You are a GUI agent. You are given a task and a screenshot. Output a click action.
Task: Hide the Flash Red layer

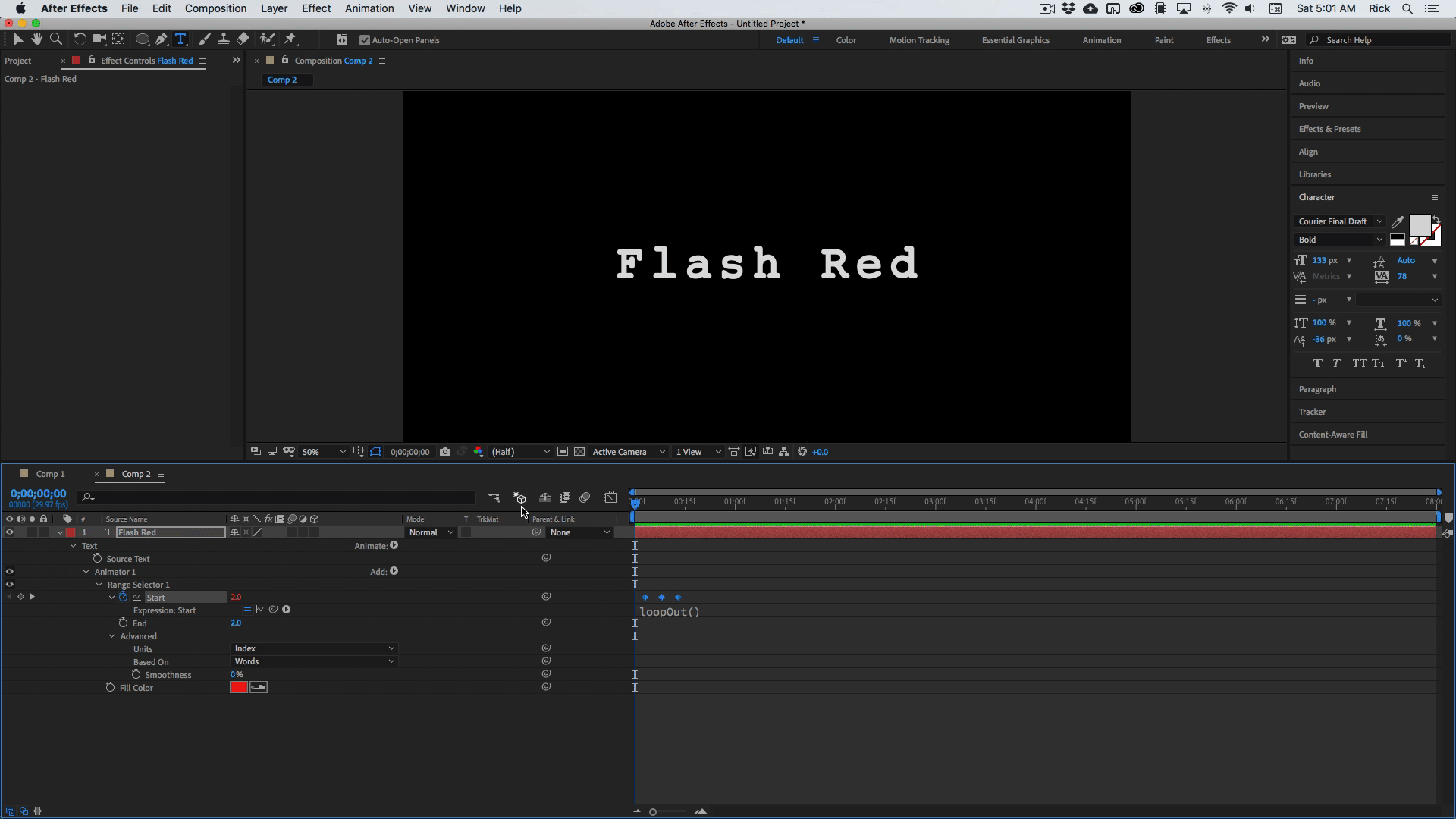[10, 532]
